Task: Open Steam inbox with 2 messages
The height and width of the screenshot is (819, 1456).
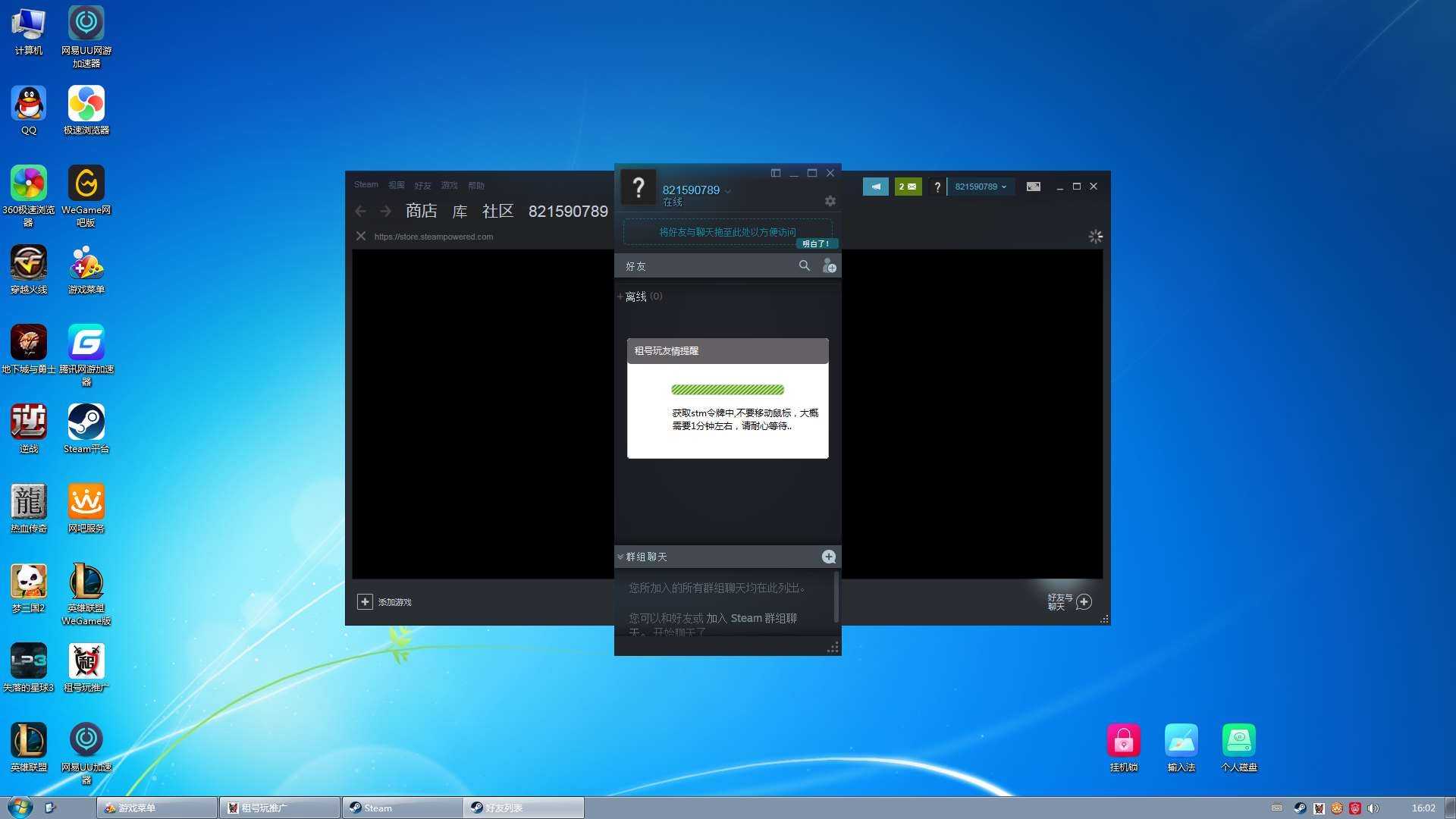Action: tap(908, 187)
